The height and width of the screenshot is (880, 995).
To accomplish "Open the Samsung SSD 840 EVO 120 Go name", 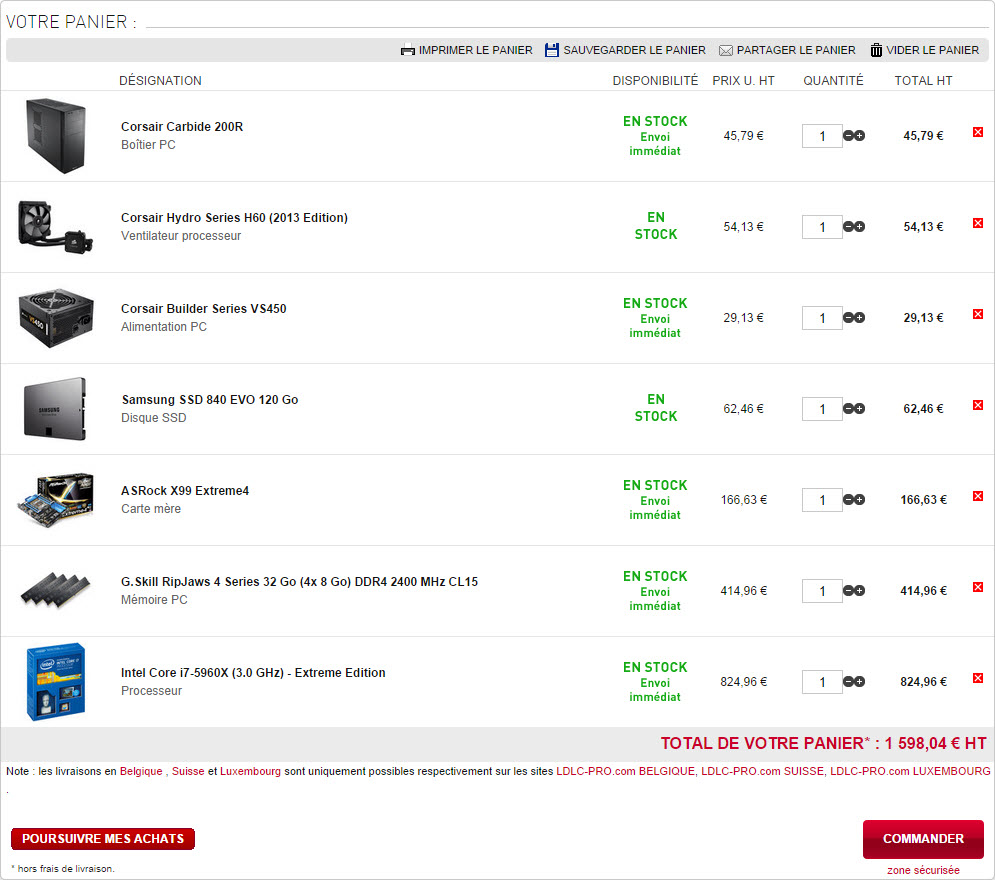I will pos(210,400).
